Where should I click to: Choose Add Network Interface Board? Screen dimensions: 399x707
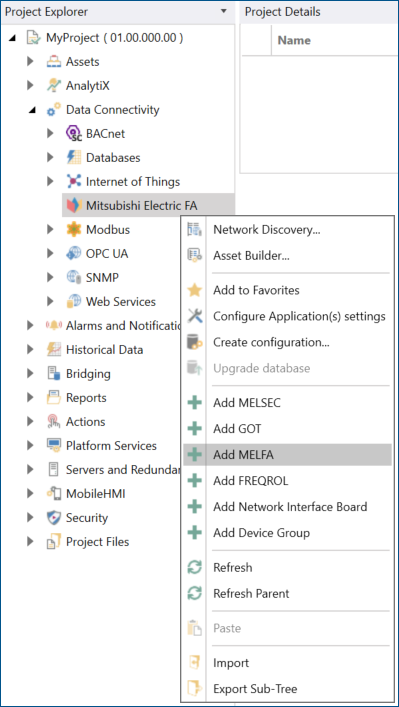[289, 506]
